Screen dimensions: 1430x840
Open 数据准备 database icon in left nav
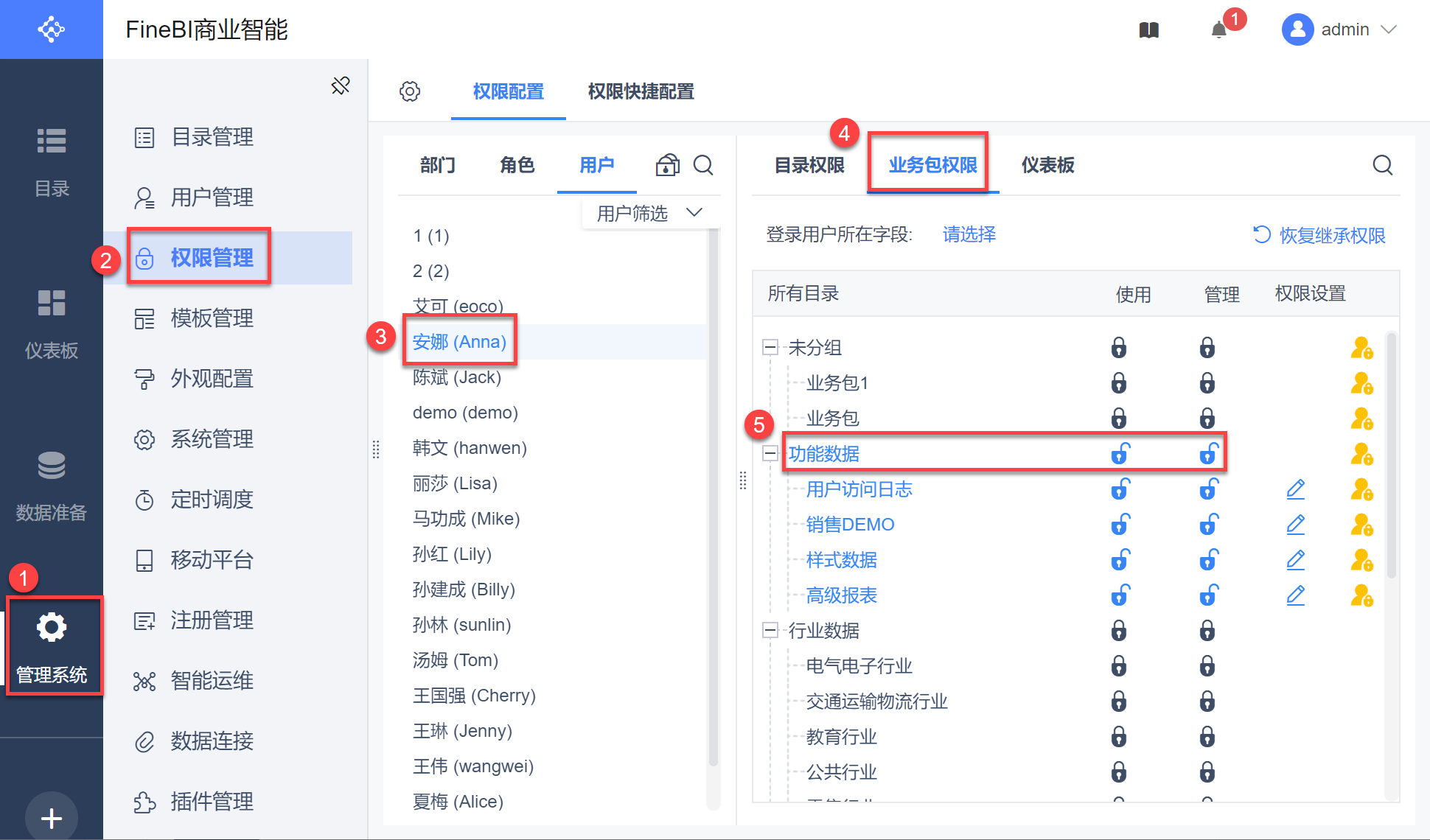[52, 466]
